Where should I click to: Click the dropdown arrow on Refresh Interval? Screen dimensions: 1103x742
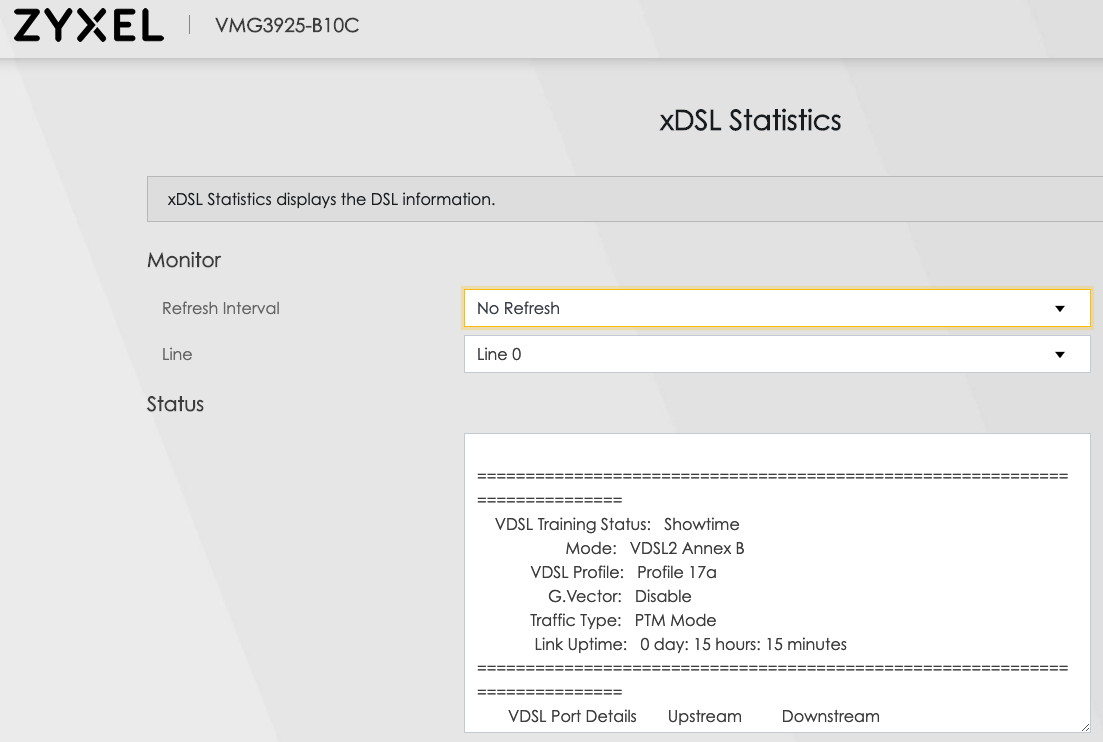tap(1059, 308)
